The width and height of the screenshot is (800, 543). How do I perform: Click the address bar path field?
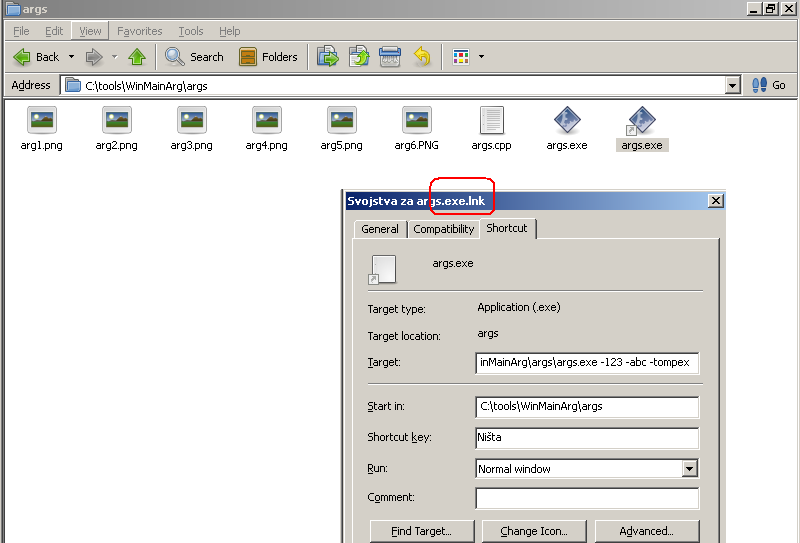pos(393,85)
